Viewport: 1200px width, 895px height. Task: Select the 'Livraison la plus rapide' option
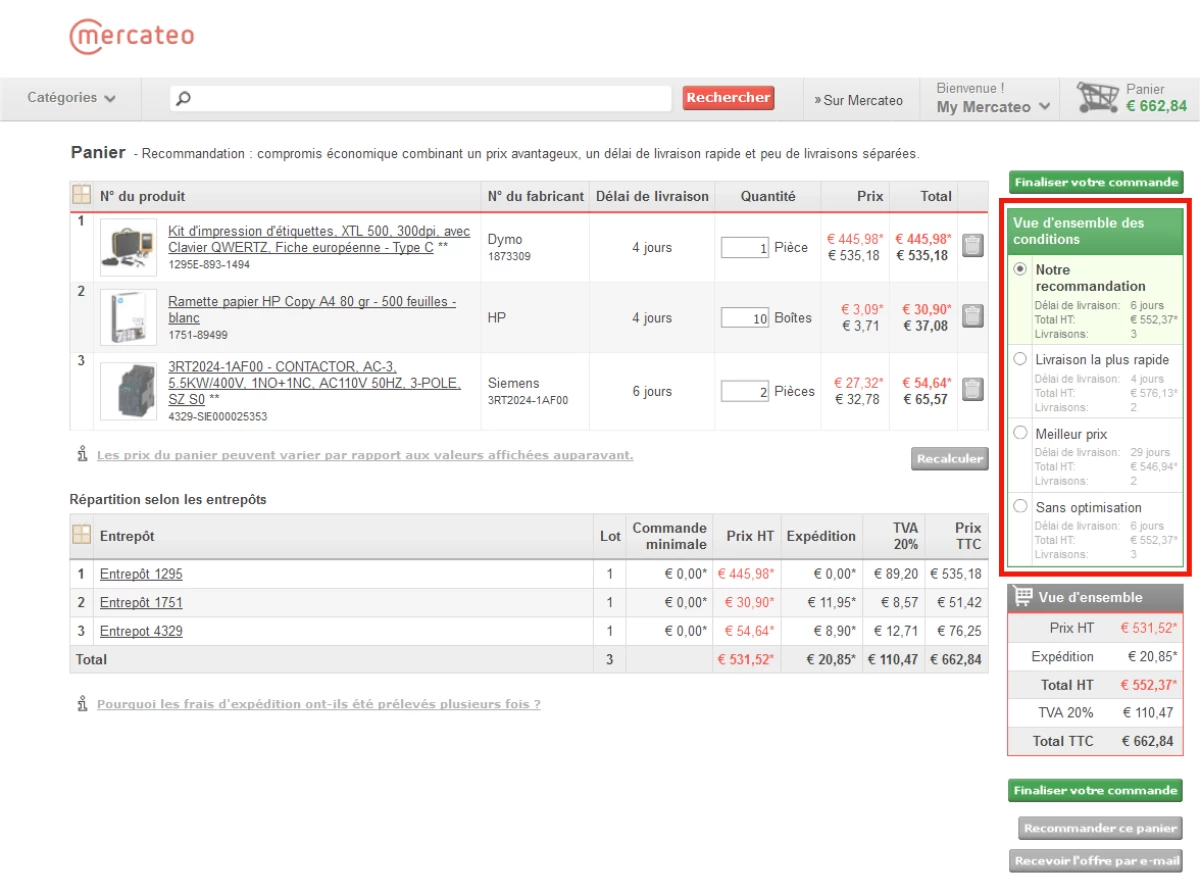coord(1020,359)
